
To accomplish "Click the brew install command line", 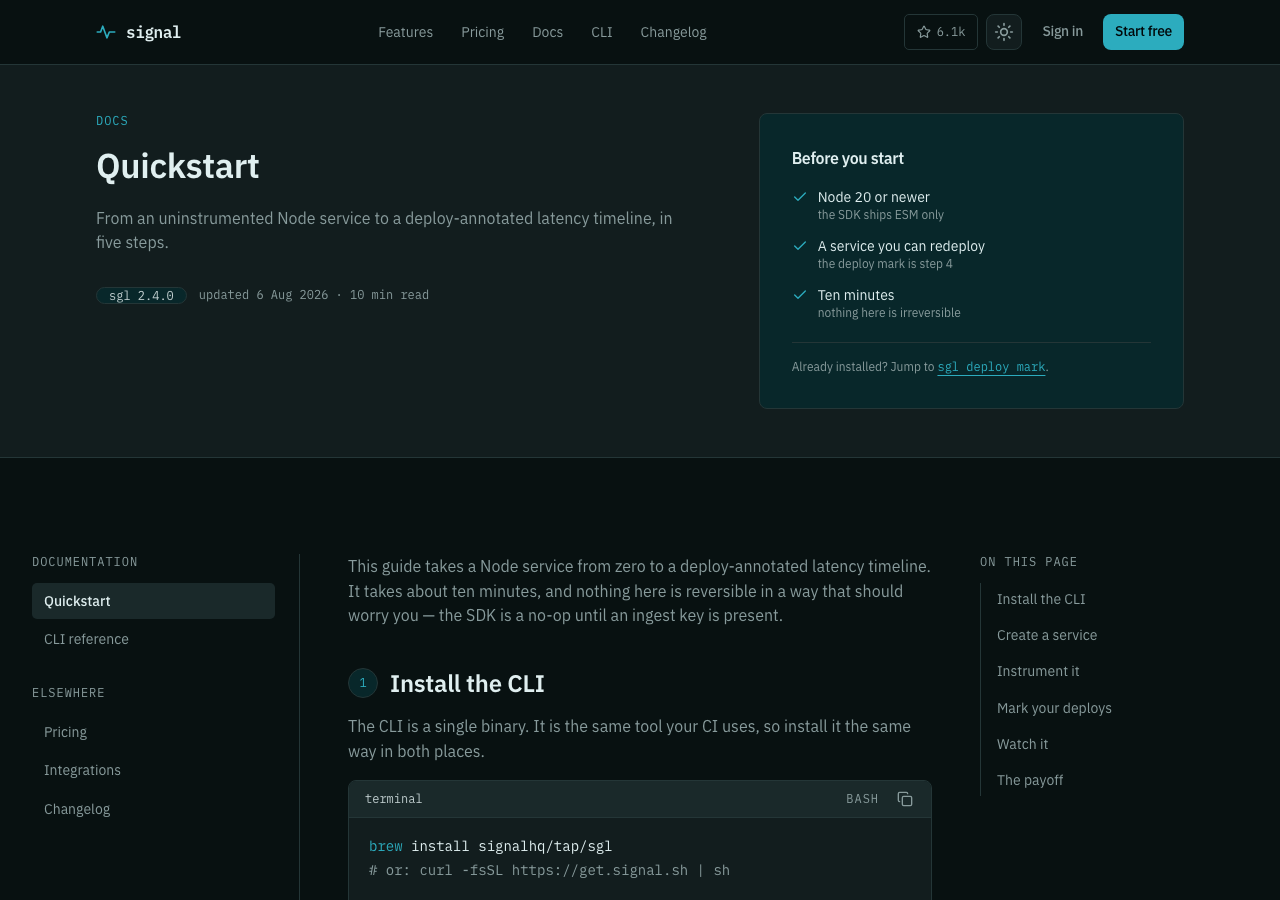I will 490,846.
